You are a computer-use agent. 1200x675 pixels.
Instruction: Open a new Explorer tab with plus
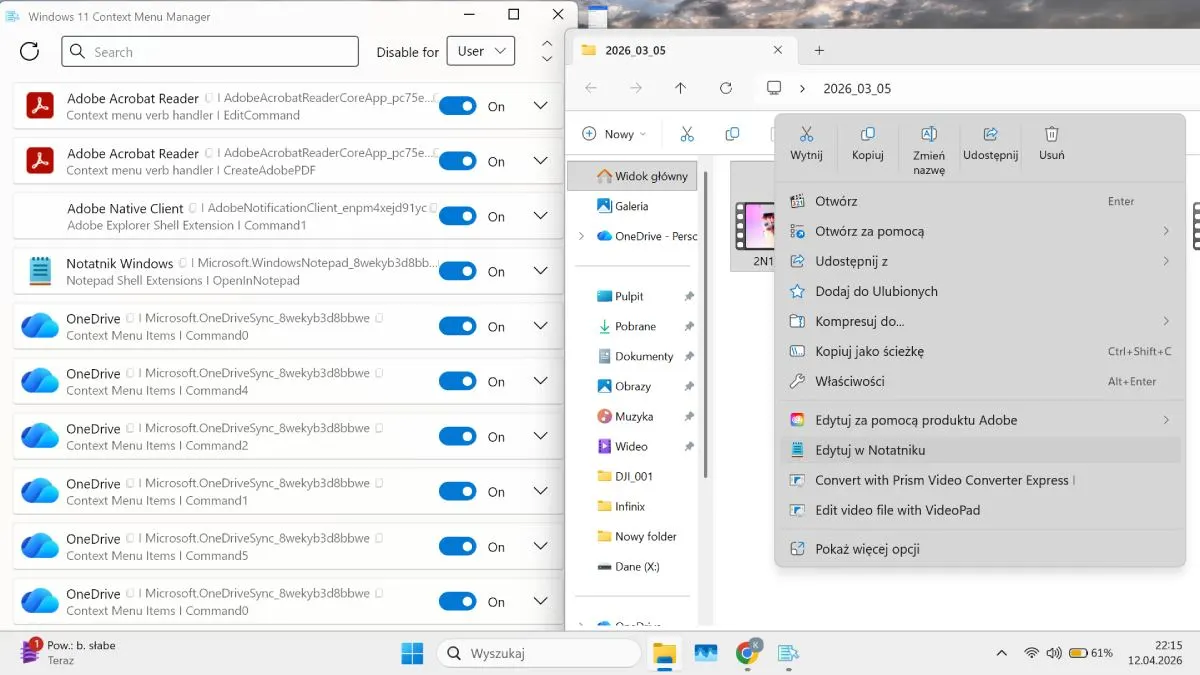(x=819, y=50)
